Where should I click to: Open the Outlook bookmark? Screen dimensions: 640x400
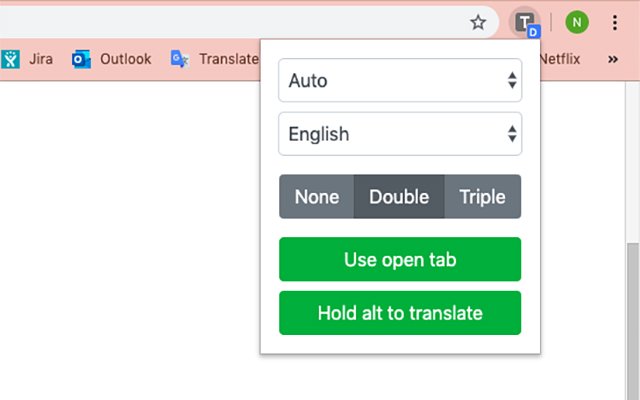click(111, 59)
